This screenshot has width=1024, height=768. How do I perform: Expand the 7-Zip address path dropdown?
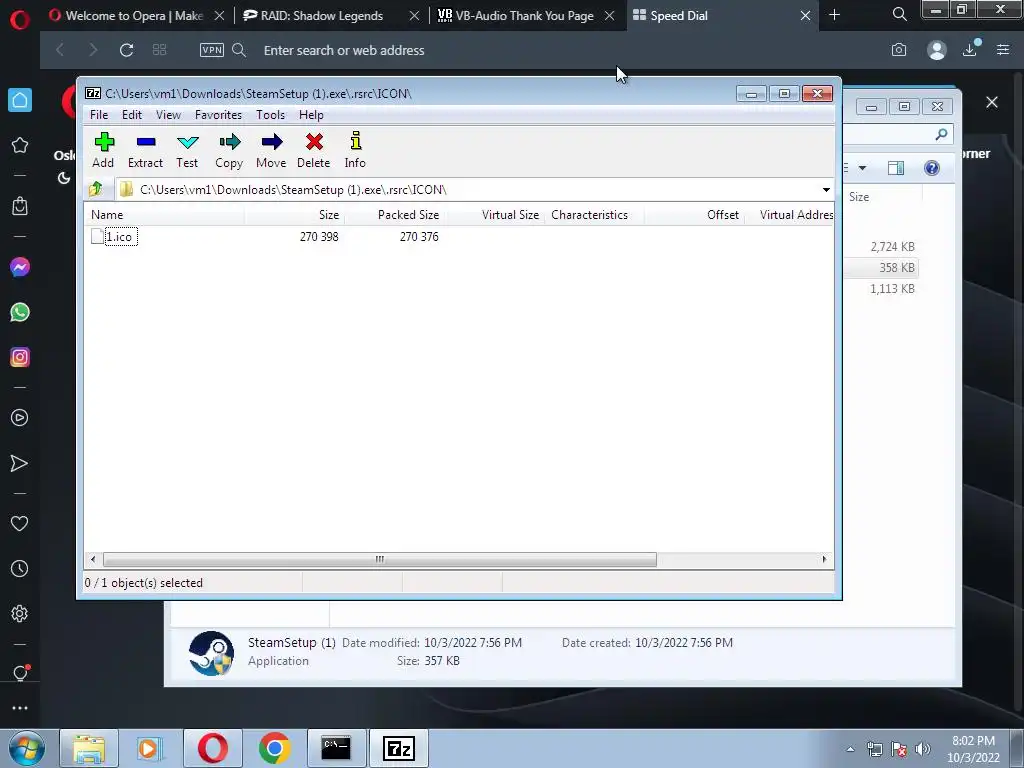(x=826, y=190)
